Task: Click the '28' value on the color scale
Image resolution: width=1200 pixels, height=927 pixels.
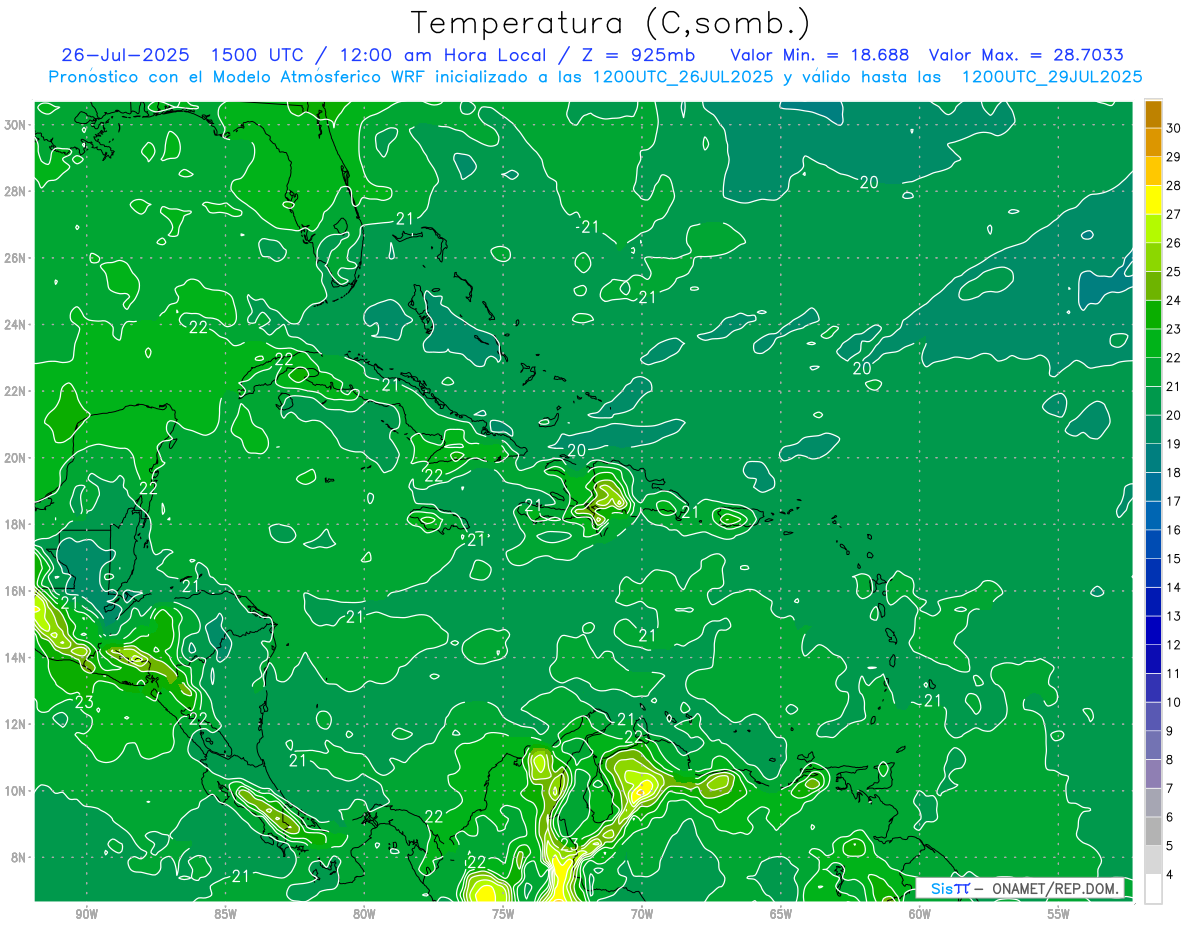Action: point(1174,185)
